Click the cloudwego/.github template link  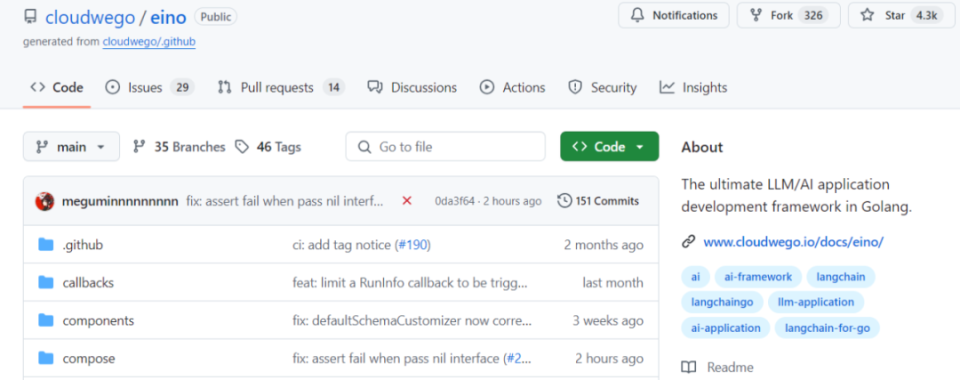pos(149,42)
